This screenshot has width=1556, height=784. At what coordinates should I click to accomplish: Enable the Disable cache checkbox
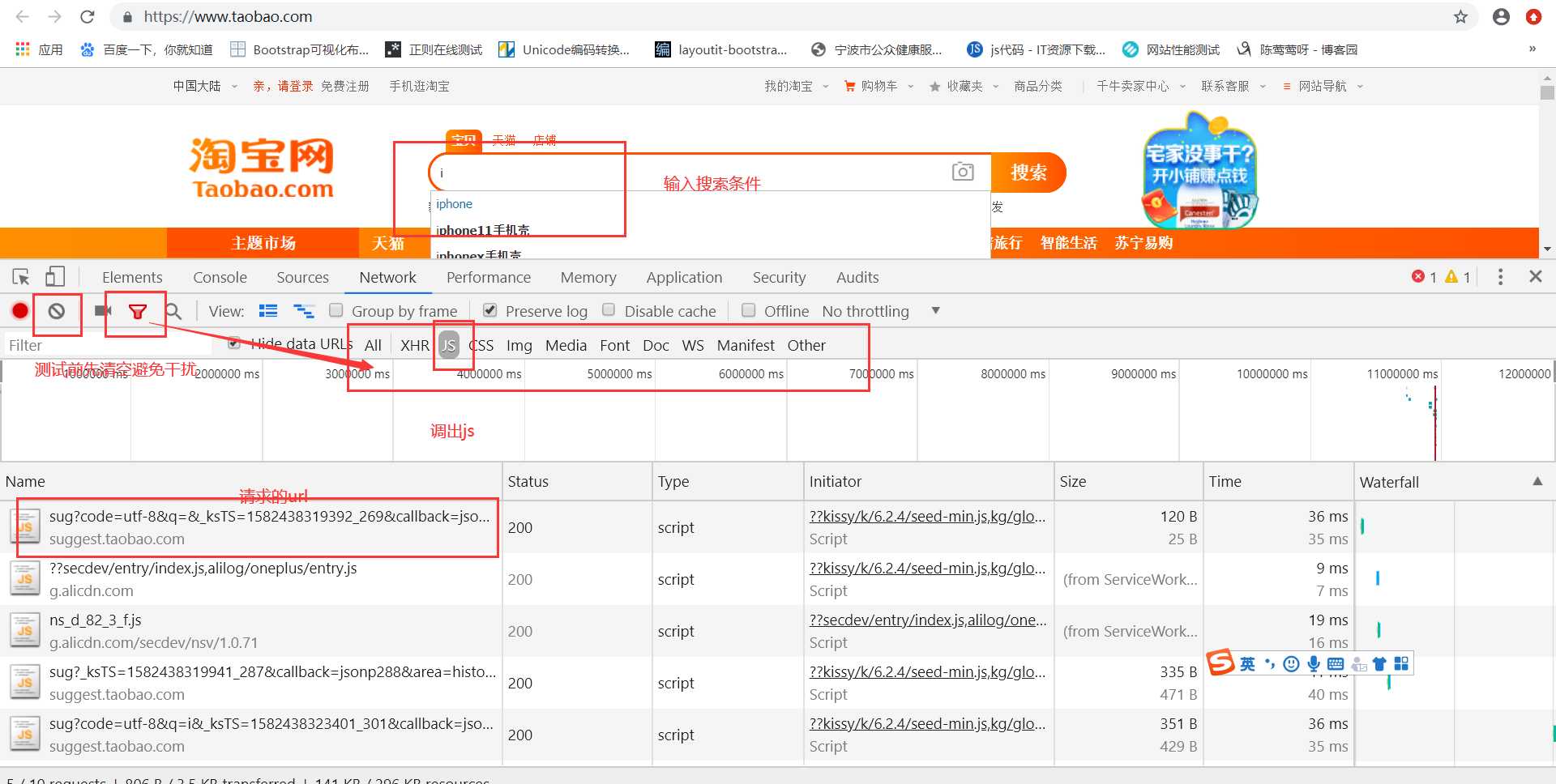[609, 310]
